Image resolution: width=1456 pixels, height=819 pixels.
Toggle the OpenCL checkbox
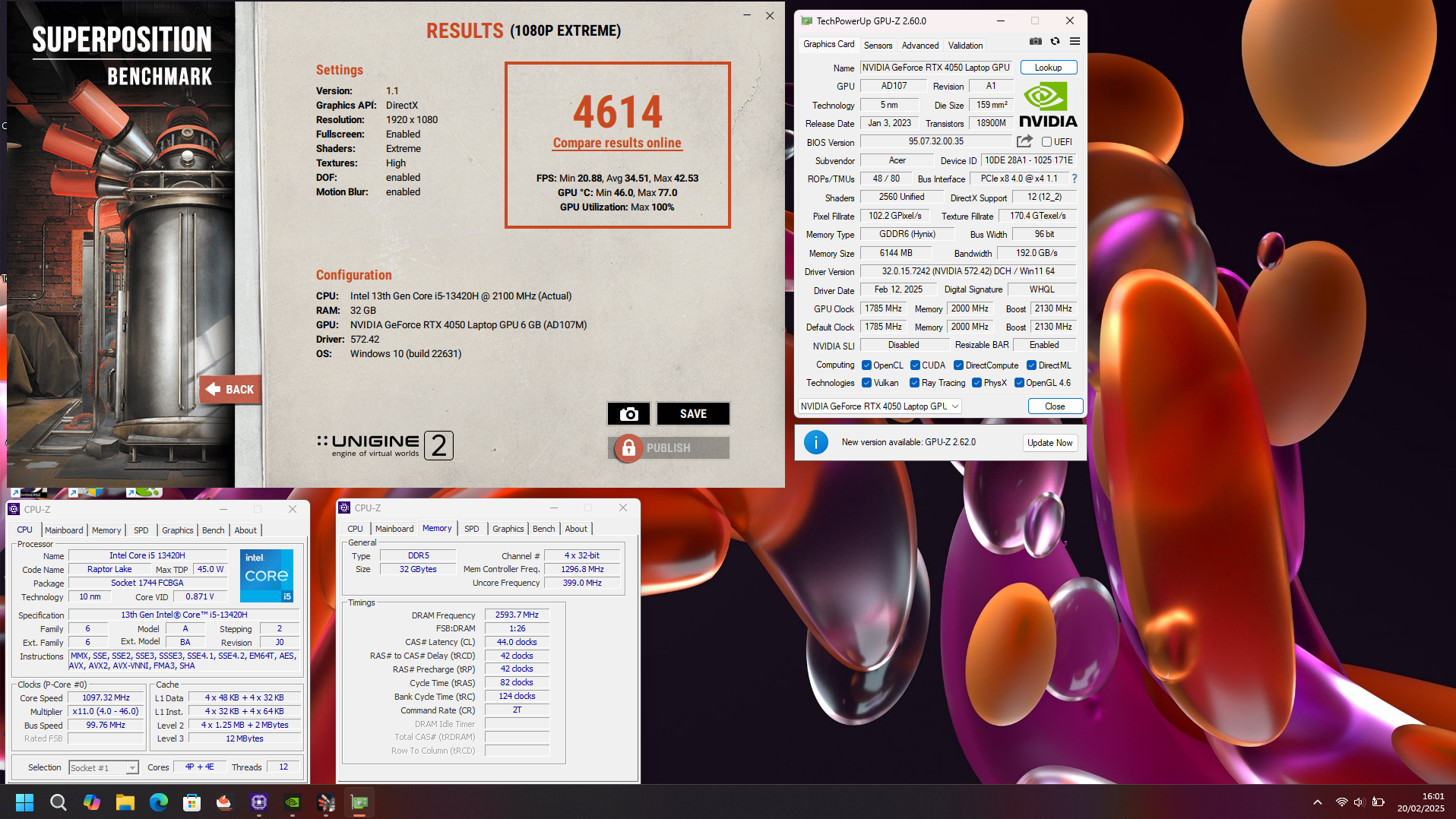(x=866, y=365)
